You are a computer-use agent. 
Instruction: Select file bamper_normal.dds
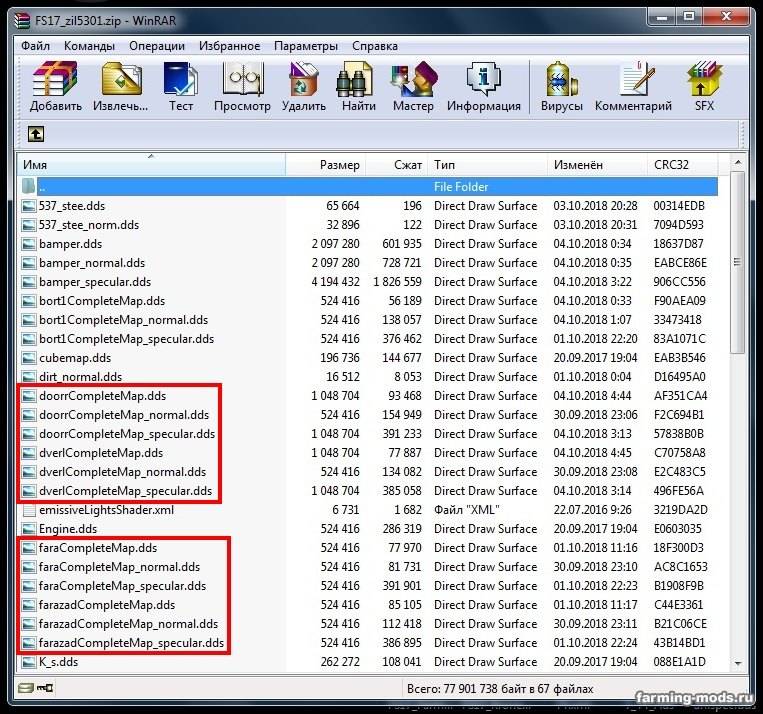tap(92, 263)
